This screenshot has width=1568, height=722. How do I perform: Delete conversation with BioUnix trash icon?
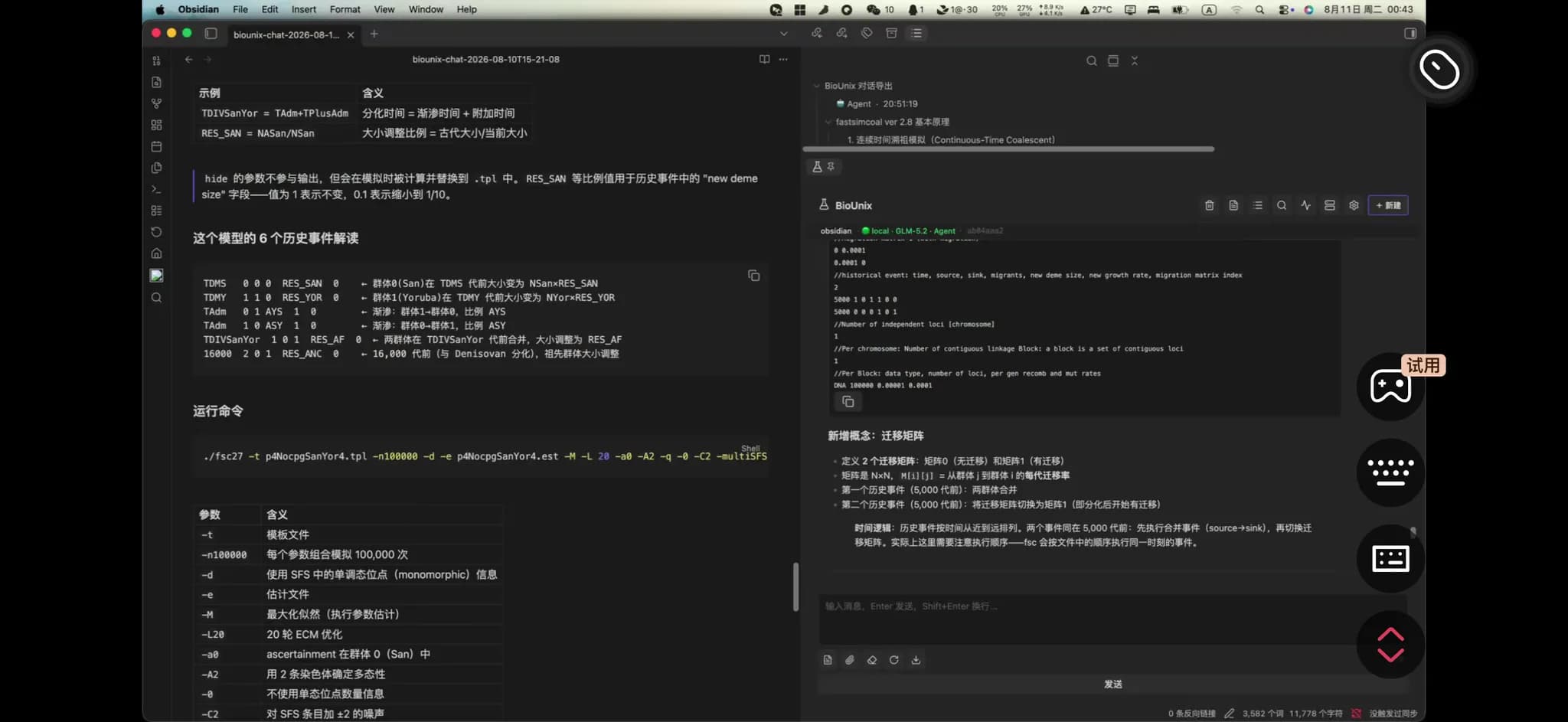(x=1209, y=205)
